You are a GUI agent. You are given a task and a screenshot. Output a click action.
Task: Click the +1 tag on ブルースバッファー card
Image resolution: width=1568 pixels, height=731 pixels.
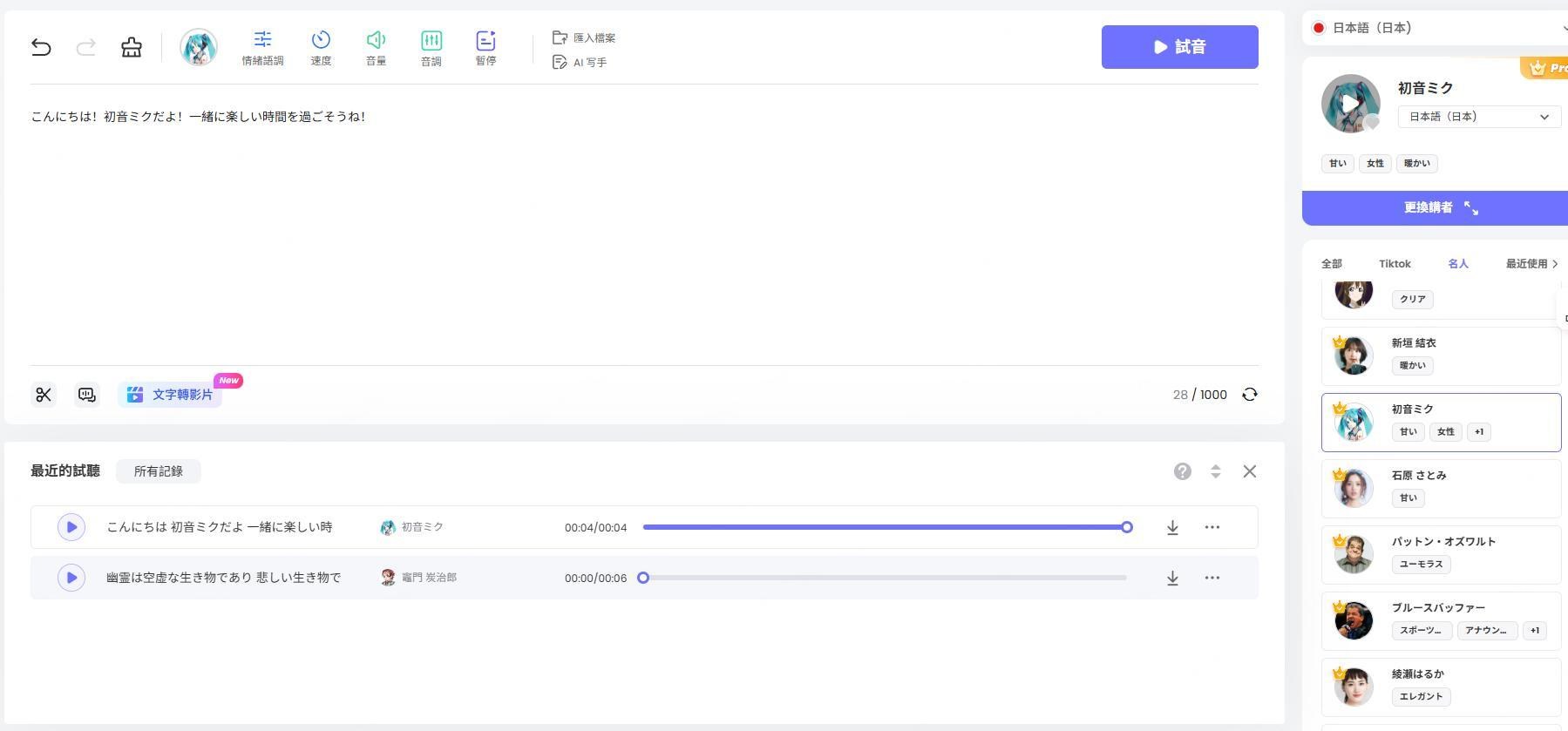pyautogui.click(x=1535, y=631)
